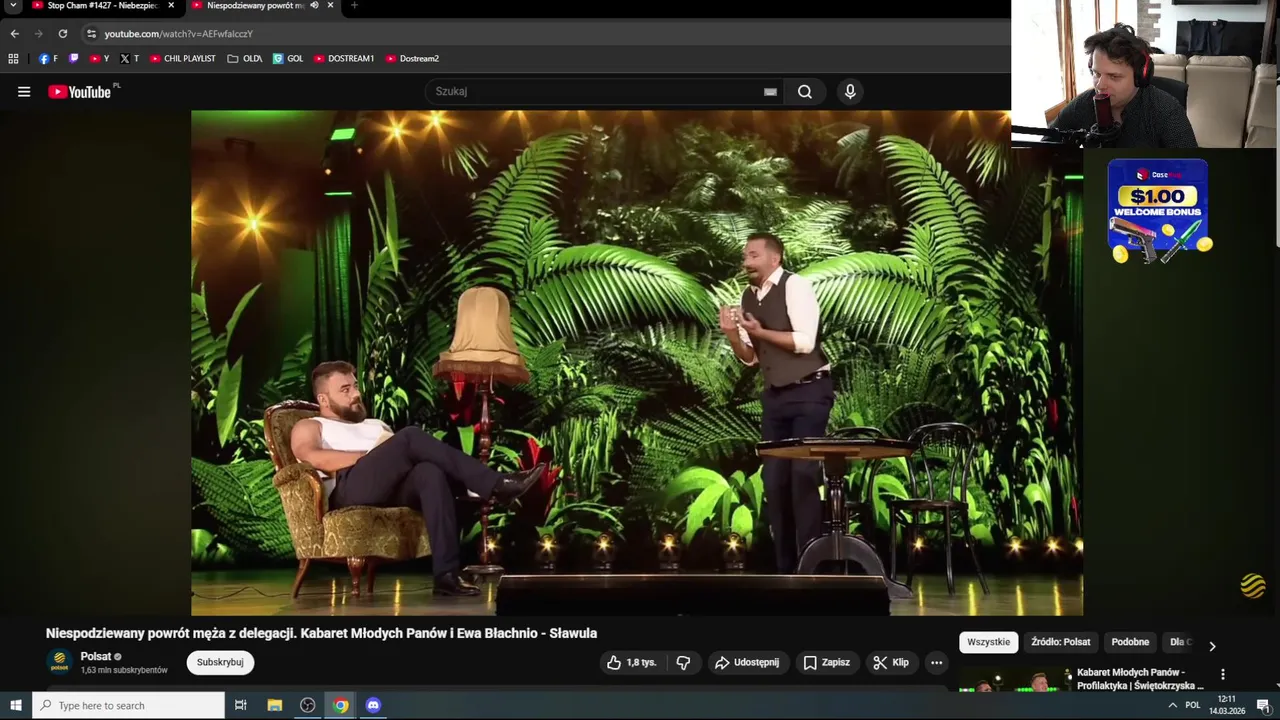Open the Polsat channel name link

click(96, 657)
